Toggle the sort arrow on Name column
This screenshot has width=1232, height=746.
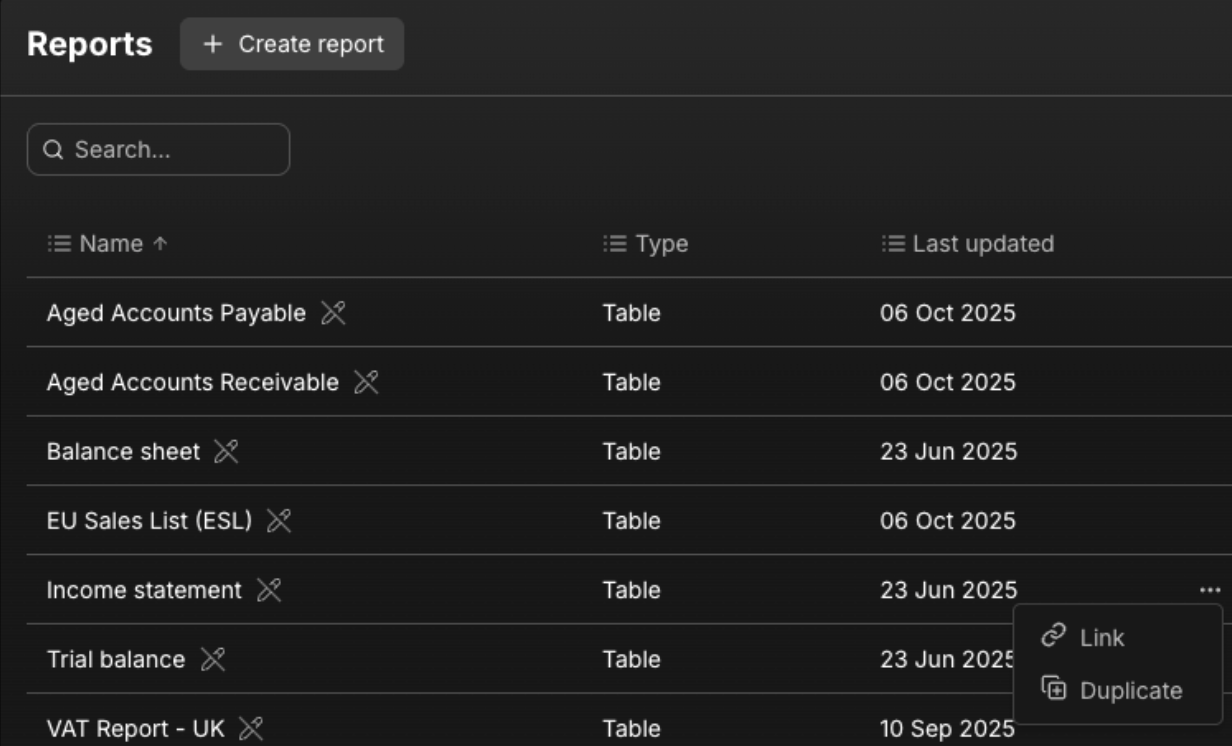(x=159, y=243)
